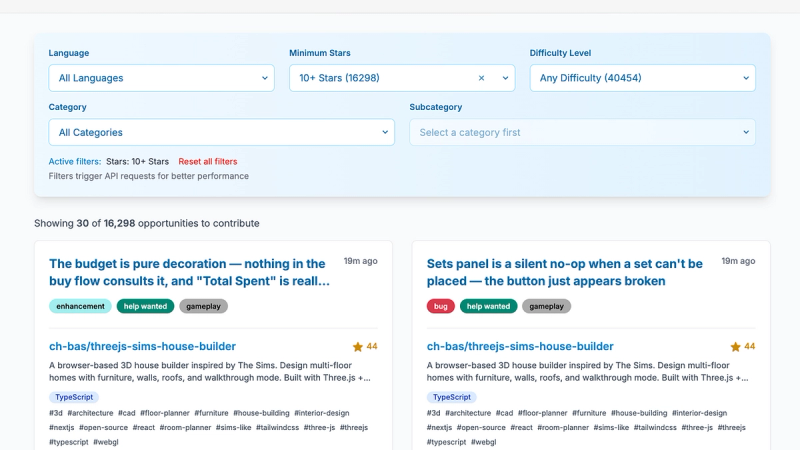Image resolution: width=800 pixels, height=450 pixels.
Task: Click the Language dropdown chevron arrow
Action: coord(265,78)
